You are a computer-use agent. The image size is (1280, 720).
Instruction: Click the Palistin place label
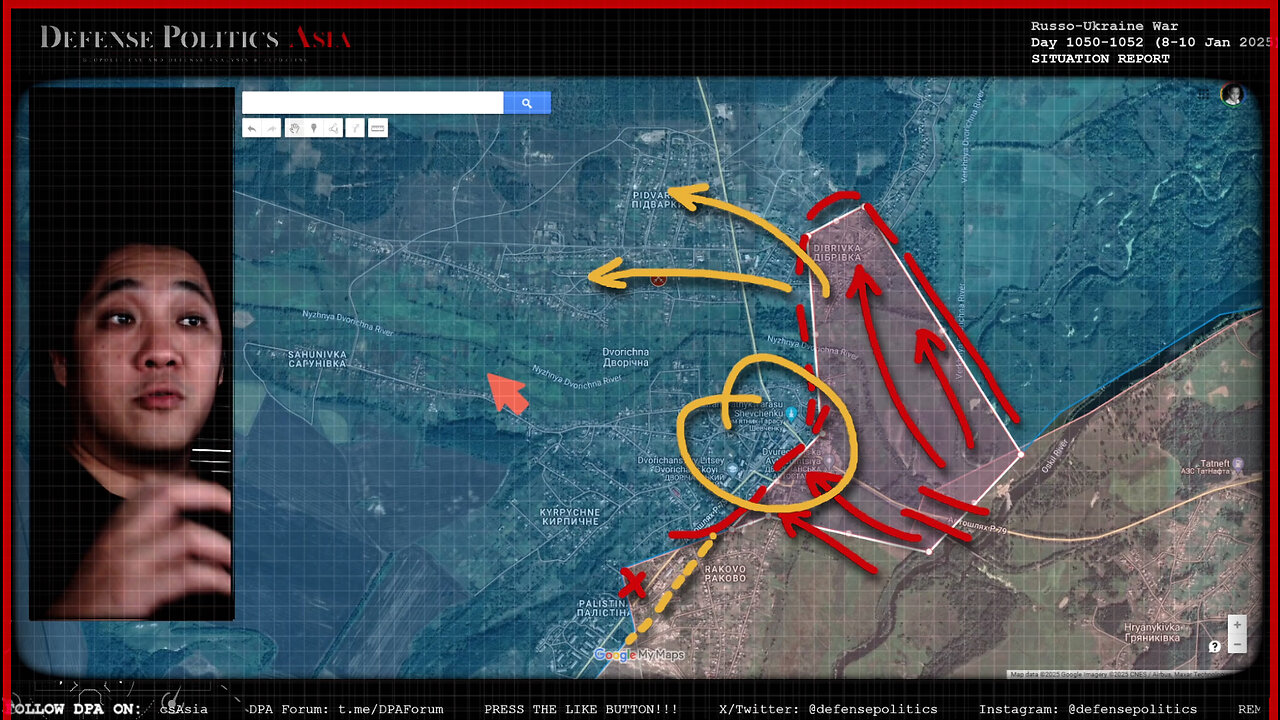(604, 608)
